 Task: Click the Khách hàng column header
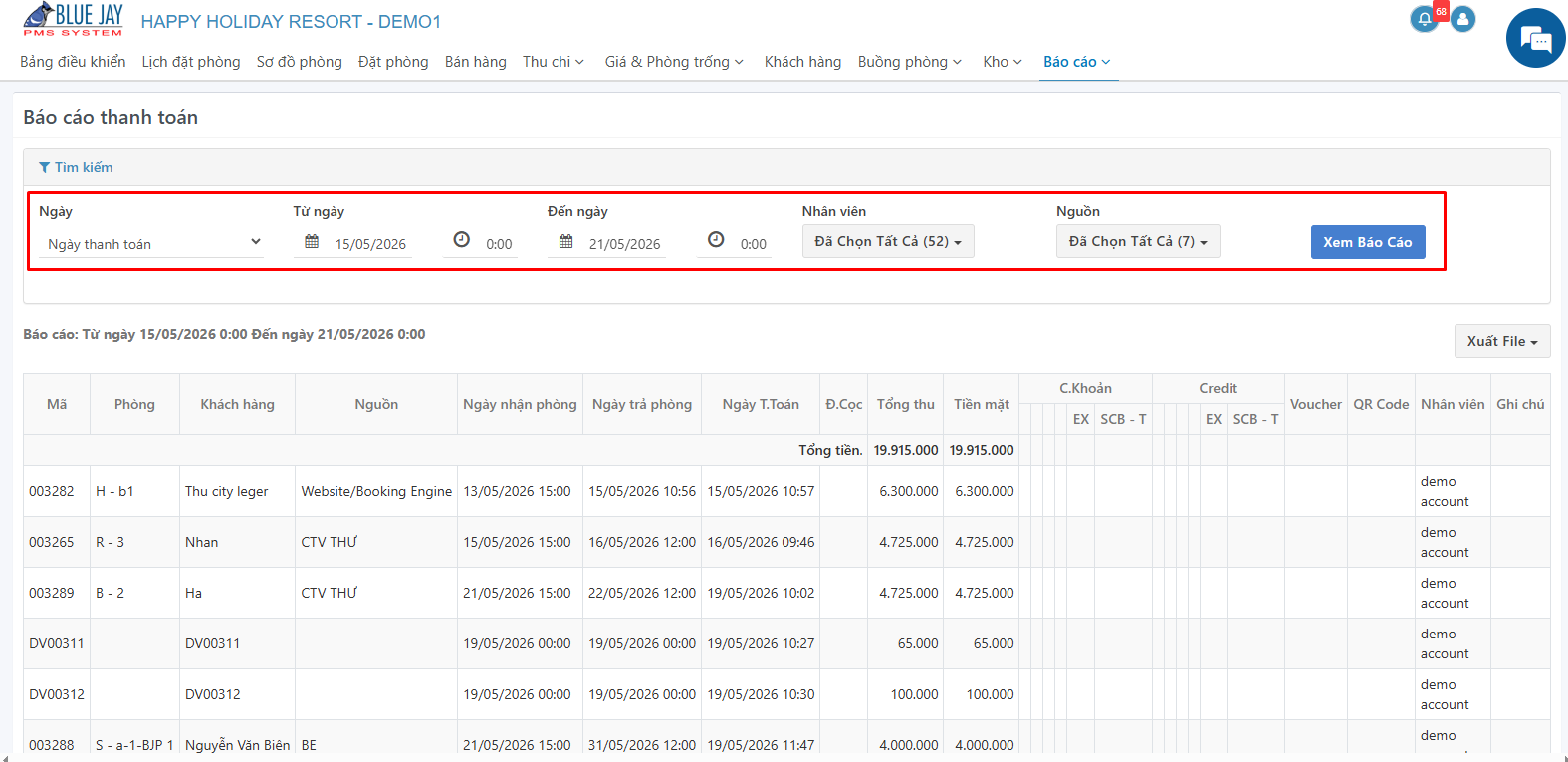pos(238,404)
